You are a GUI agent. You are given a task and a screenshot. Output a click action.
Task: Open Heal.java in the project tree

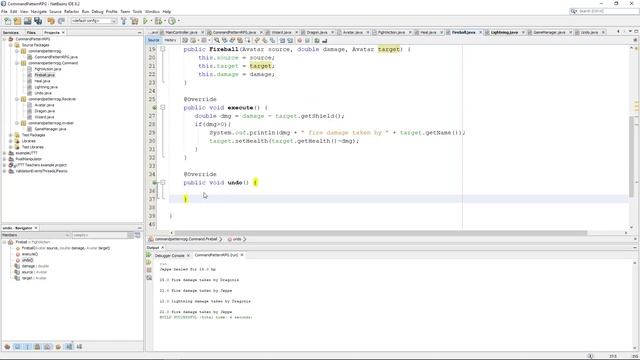(42, 81)
